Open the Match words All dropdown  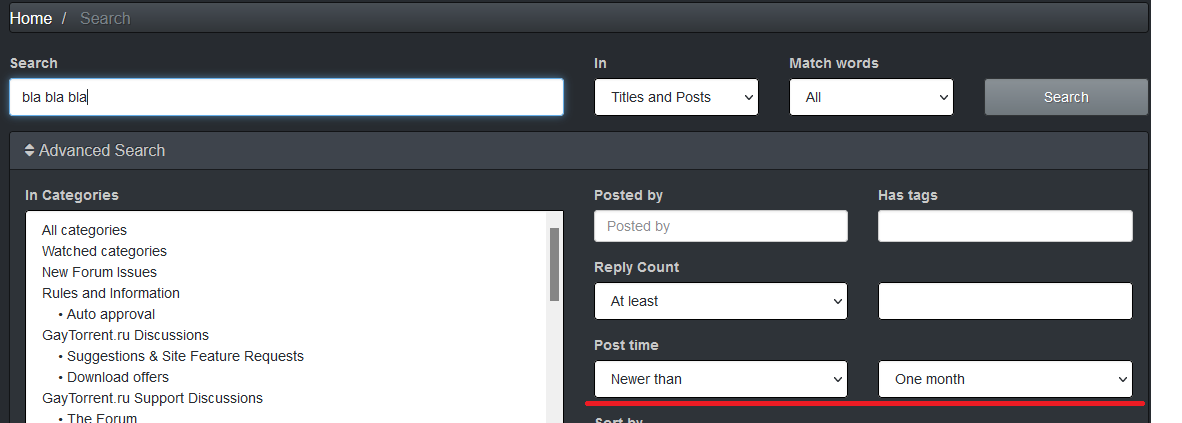[x=871, y=97]
